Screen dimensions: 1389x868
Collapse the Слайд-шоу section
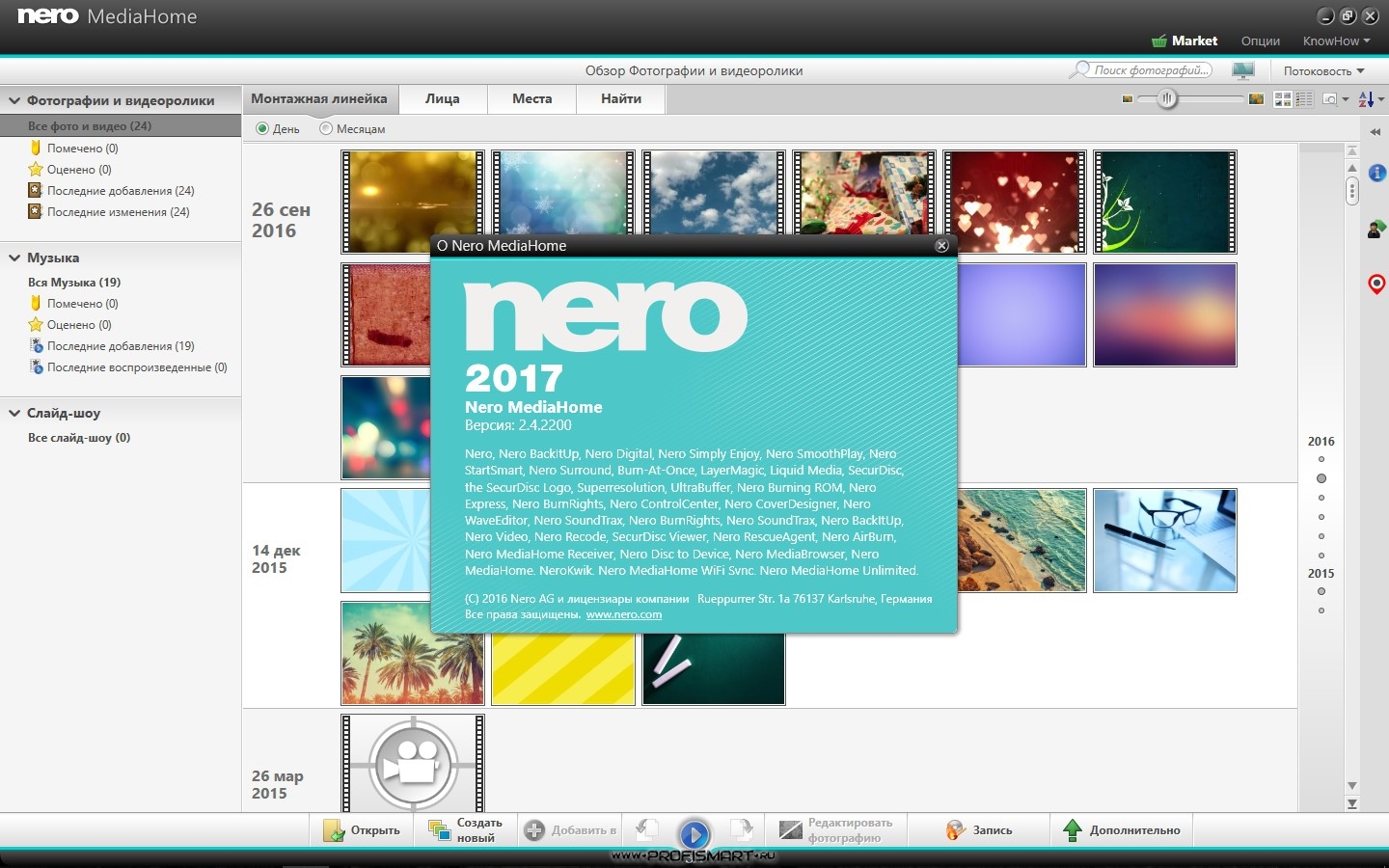coord(14,413)
